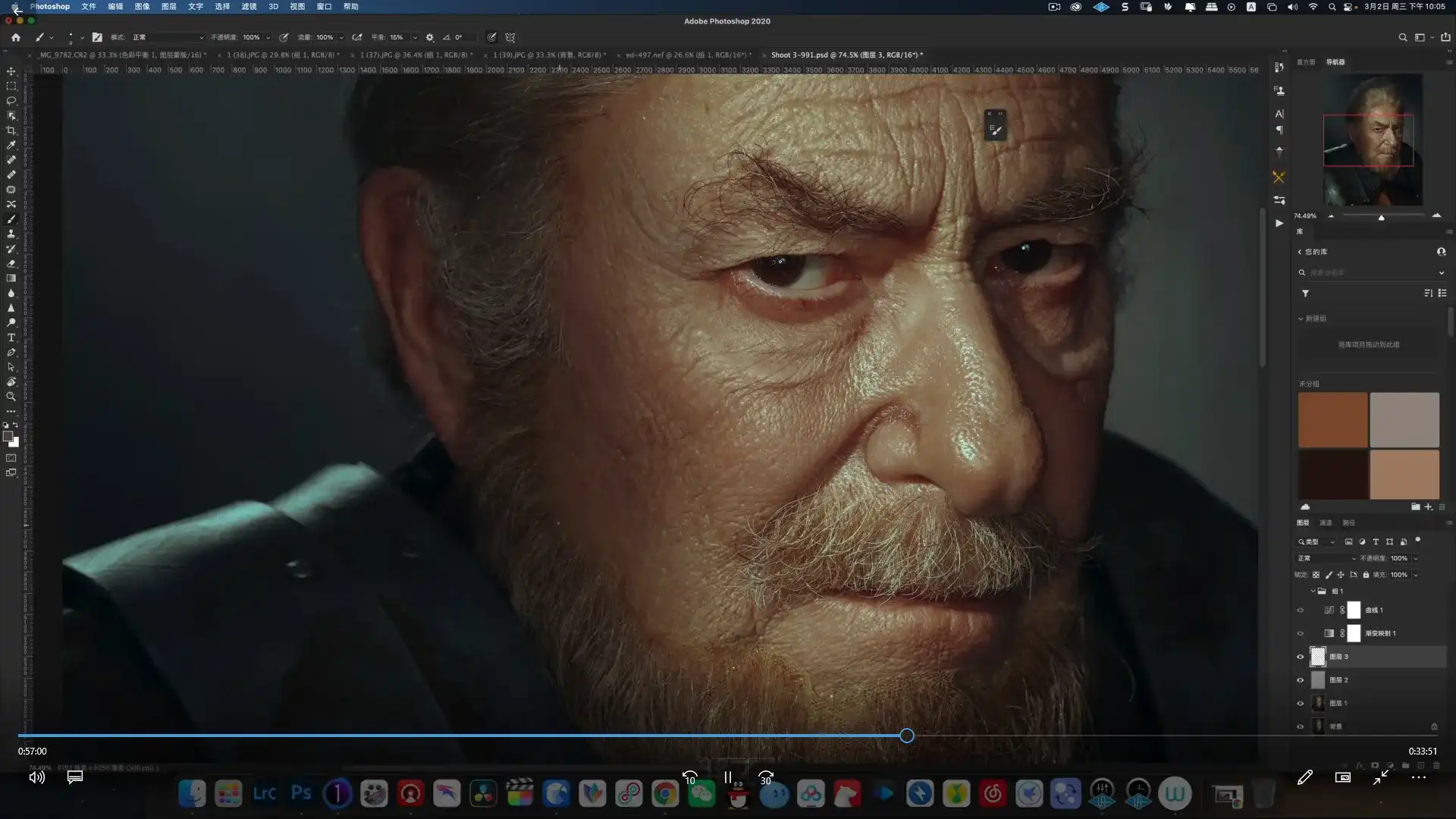Select the Eraser tool
The width and height of the screenshot is (1456, 819).
(11, 264)
